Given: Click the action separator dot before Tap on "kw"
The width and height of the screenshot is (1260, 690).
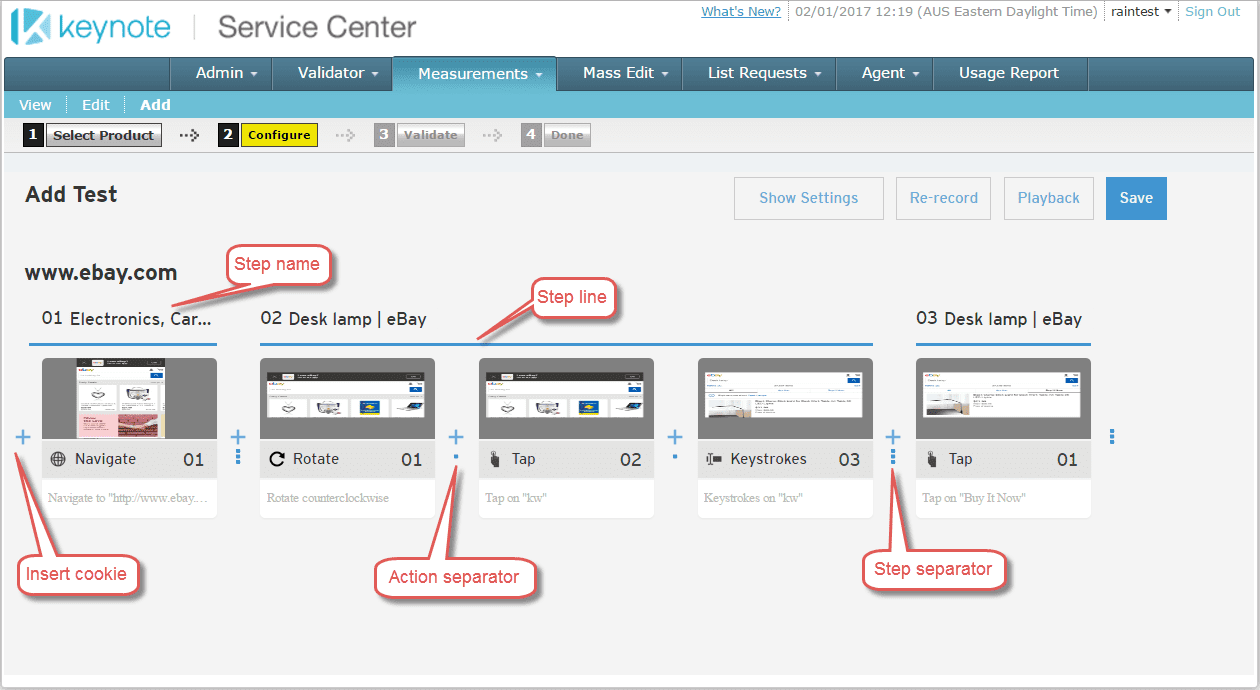Looking at the screenshot, I should tap(456, 456).
